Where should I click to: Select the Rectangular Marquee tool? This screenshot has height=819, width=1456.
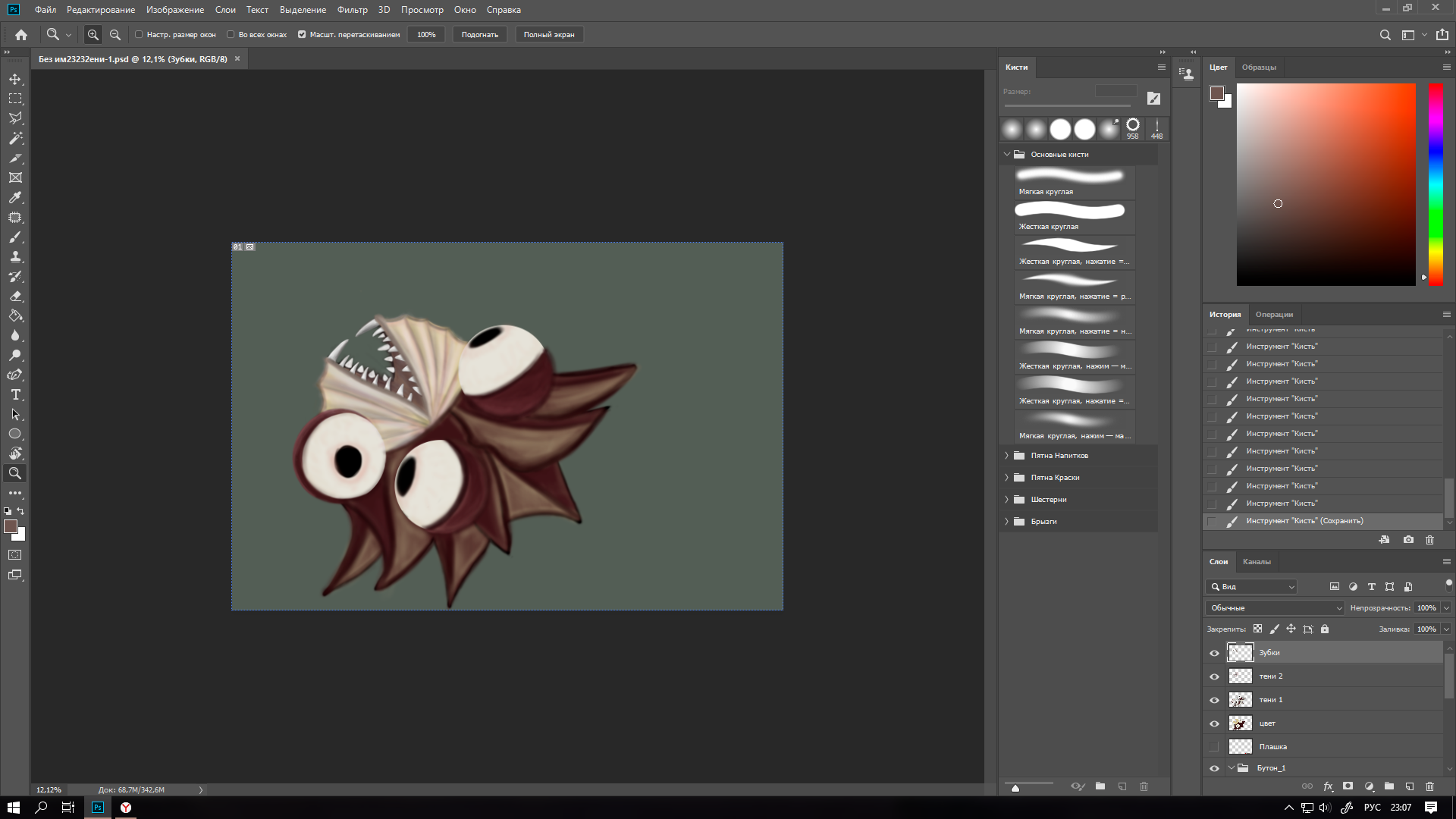pos(15,99)
